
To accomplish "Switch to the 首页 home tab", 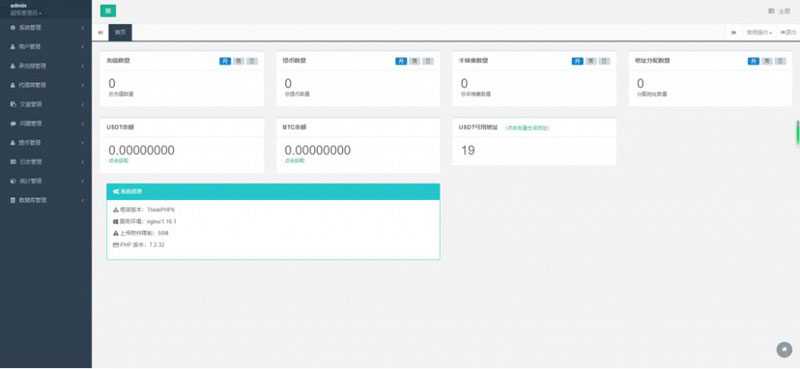I will [x=120, y=32].
